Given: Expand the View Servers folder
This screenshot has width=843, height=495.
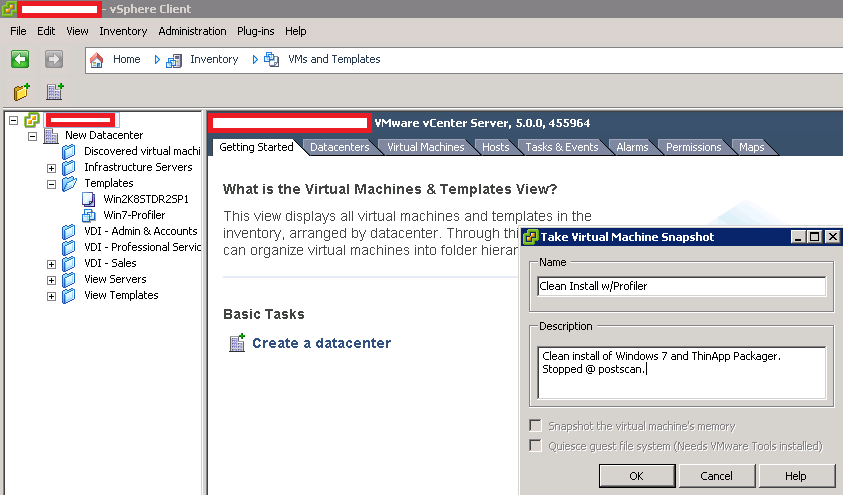Looking at the screenshot, I should point(51,280).
